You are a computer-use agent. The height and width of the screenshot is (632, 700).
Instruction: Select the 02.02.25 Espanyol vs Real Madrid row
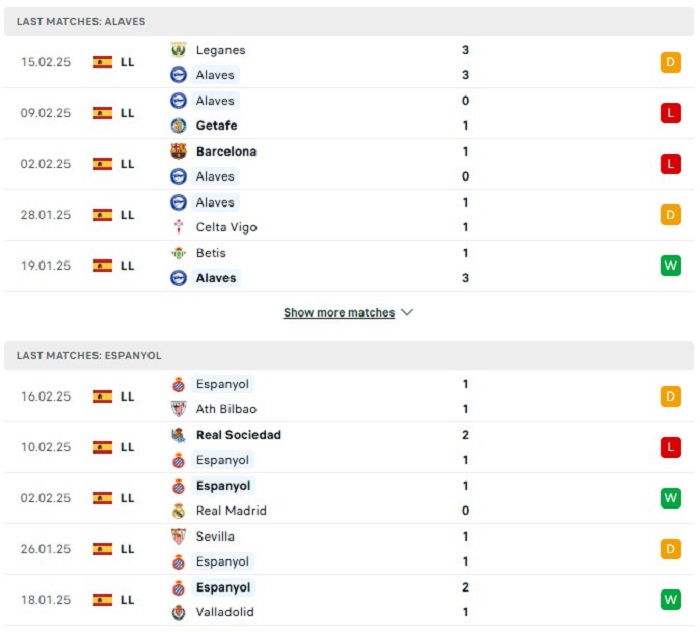pyautogui.click(x=349, y=498)
